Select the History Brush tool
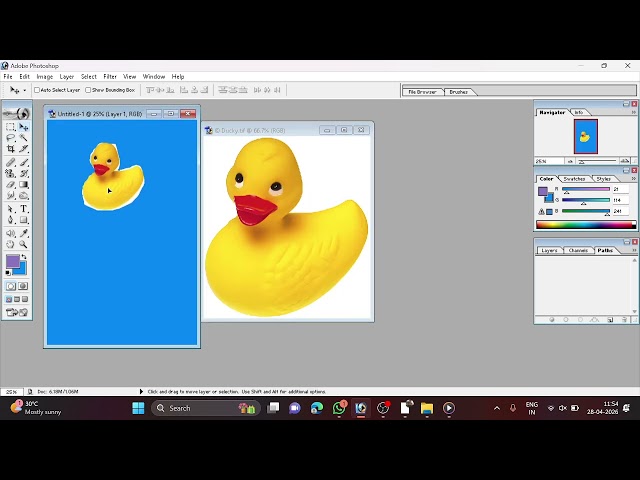 point(24,173)
